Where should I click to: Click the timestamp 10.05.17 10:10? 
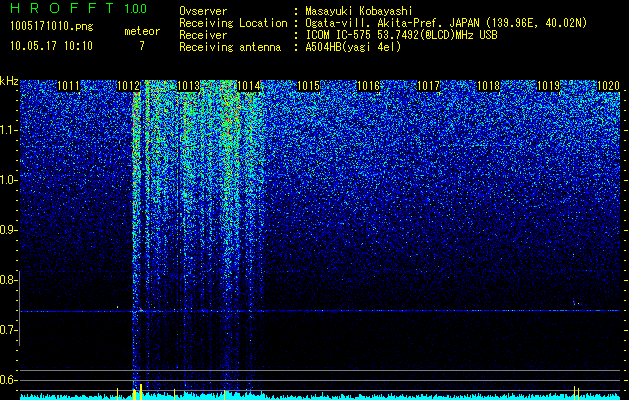(51, 45)
